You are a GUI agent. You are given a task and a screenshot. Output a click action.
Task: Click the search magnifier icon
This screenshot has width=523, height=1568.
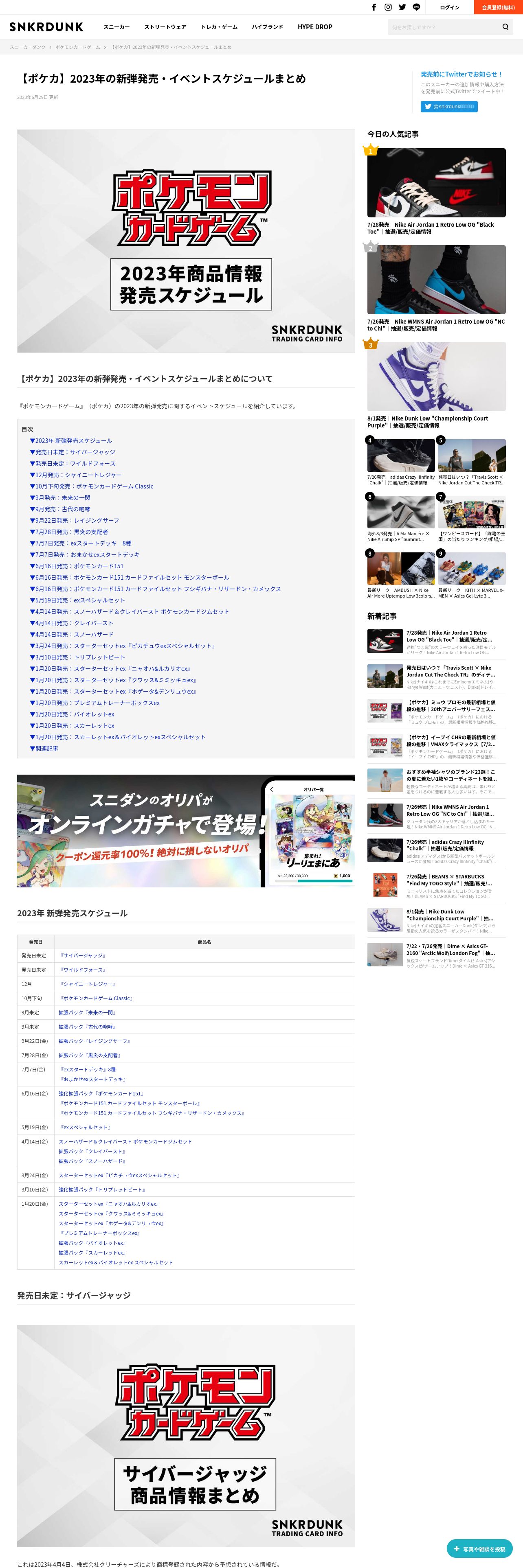coord(505,27)
